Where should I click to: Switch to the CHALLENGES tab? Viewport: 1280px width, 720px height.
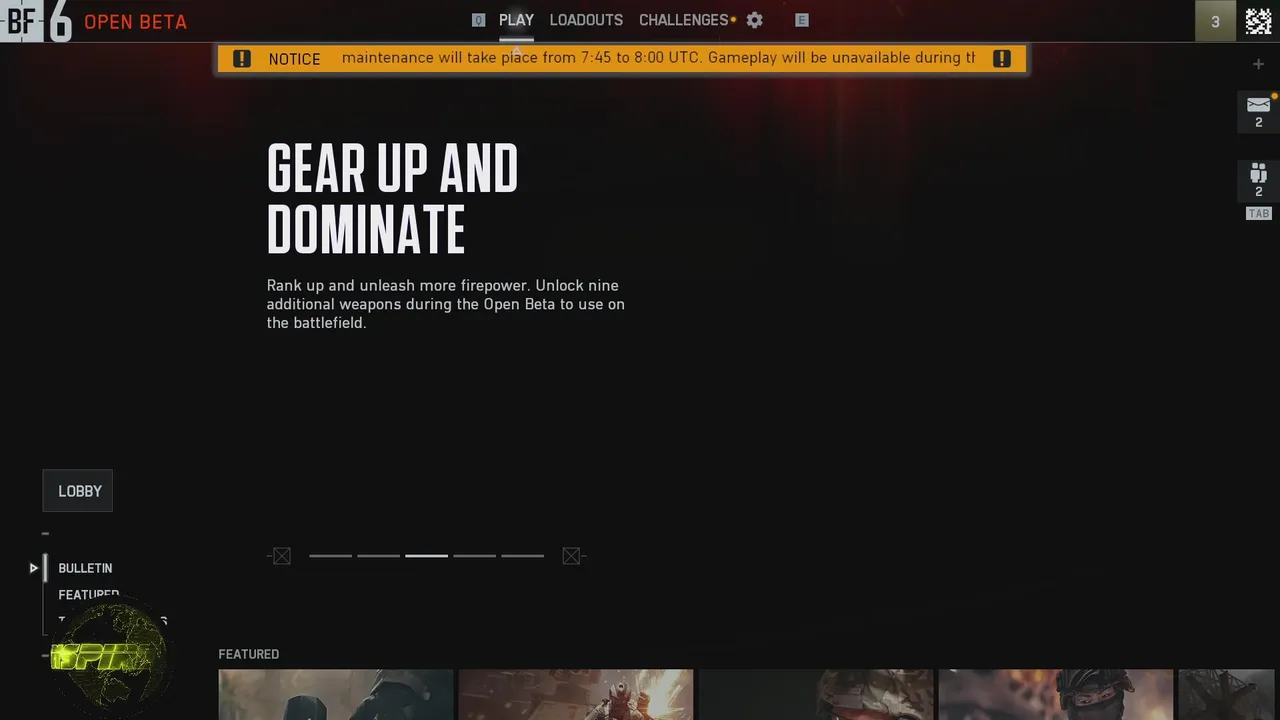point(684,20)
